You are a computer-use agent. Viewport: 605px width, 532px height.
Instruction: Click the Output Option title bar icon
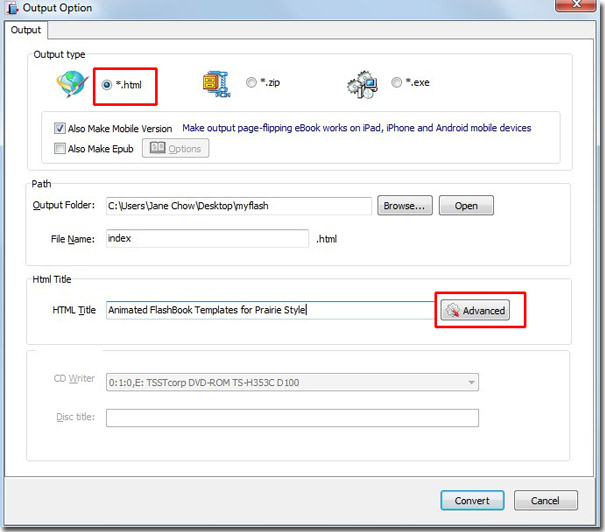pos(12,8)
